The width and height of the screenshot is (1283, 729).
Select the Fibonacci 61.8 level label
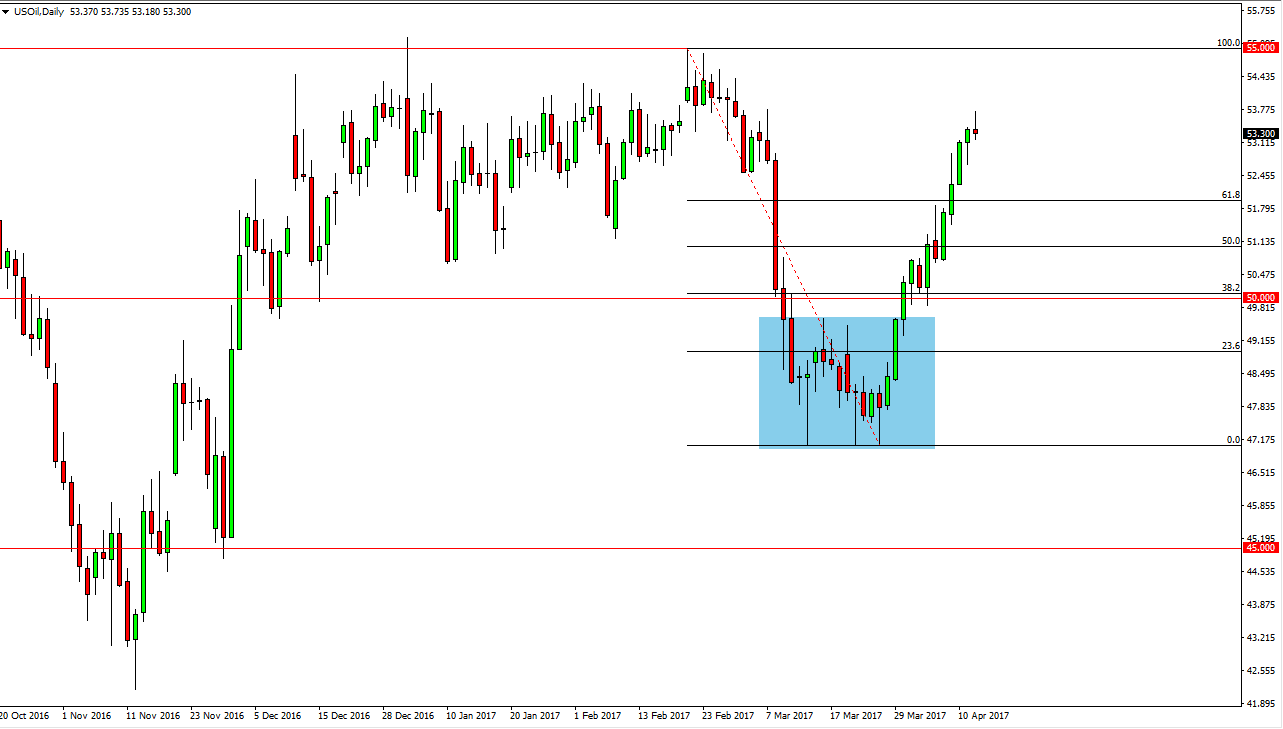(1230, 195)
